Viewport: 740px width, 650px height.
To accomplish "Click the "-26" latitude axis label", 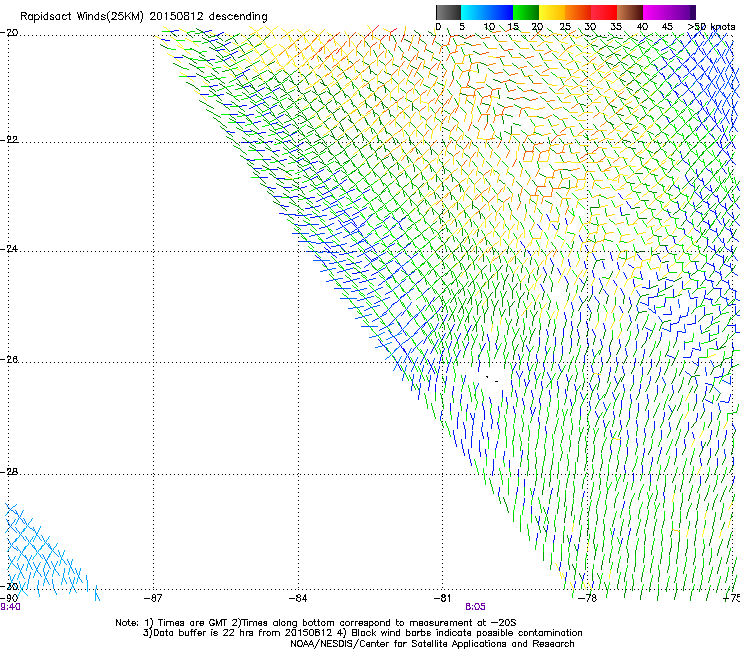I will [x=9, y=360].
